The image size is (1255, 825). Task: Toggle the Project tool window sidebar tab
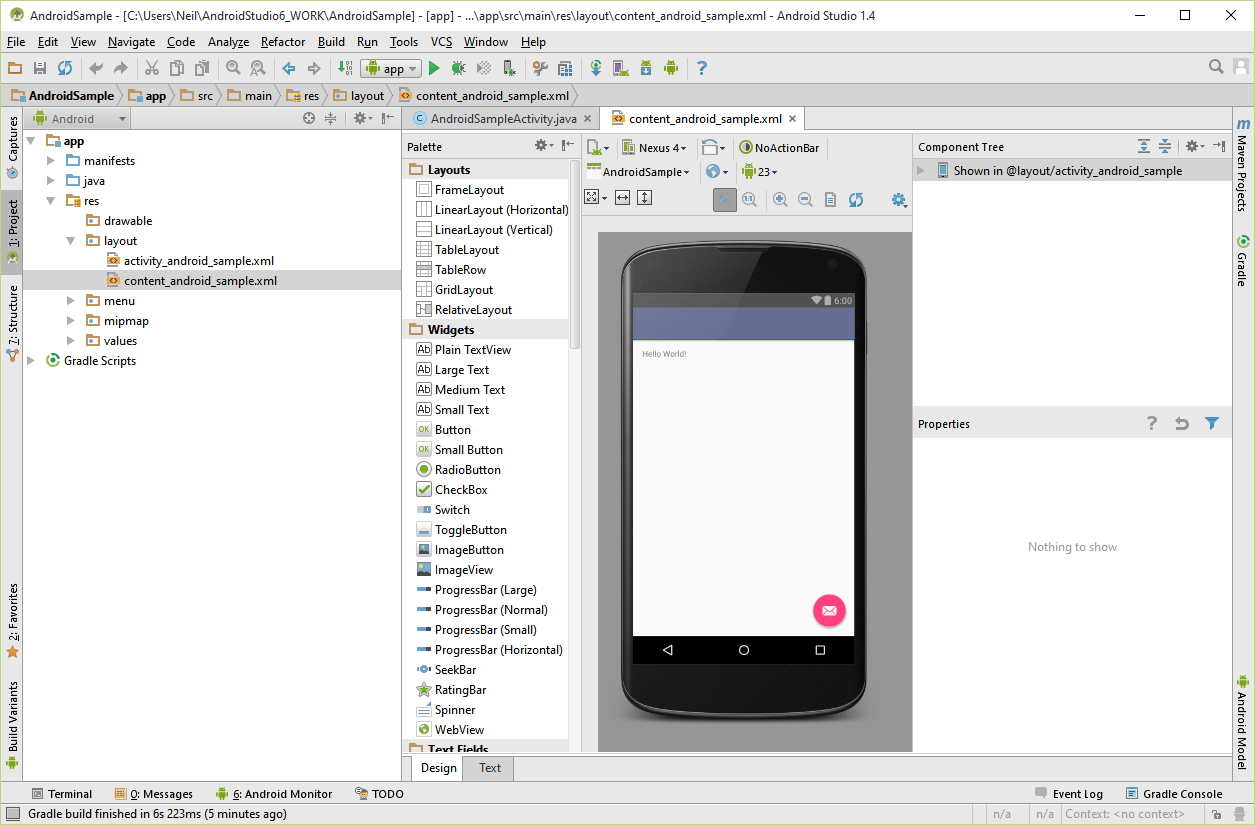pyautogui.click(x=13, y=224)
